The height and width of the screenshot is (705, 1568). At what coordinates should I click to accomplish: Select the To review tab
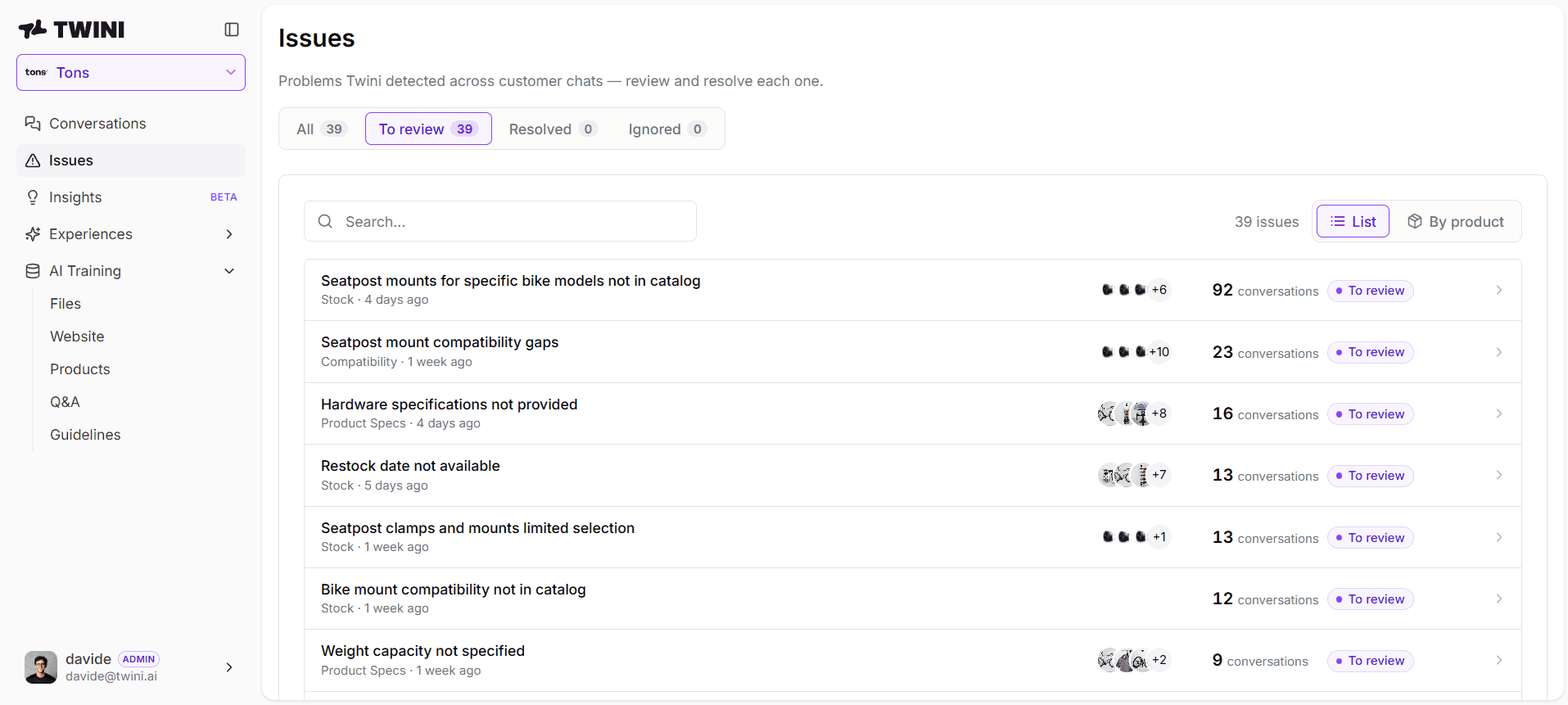428,129
